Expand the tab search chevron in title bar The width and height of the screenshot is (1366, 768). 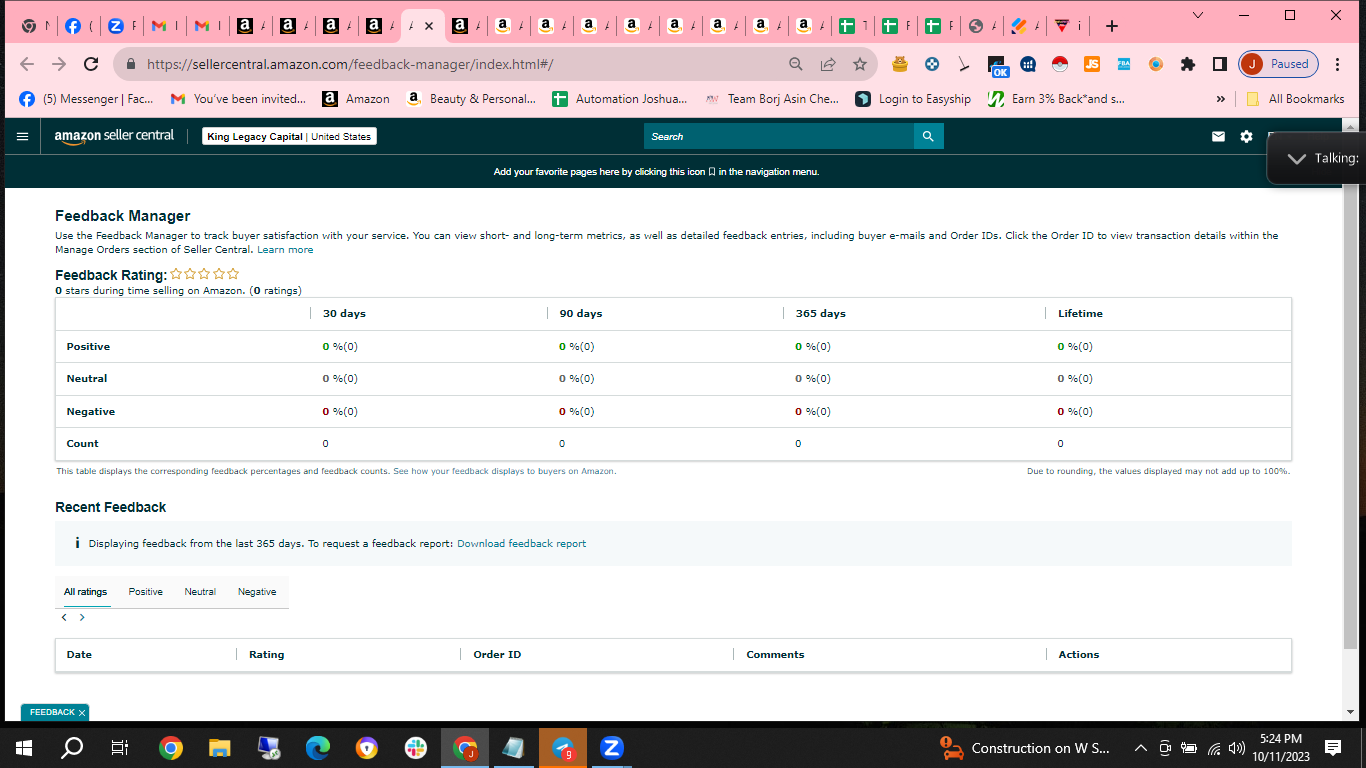1199,15
